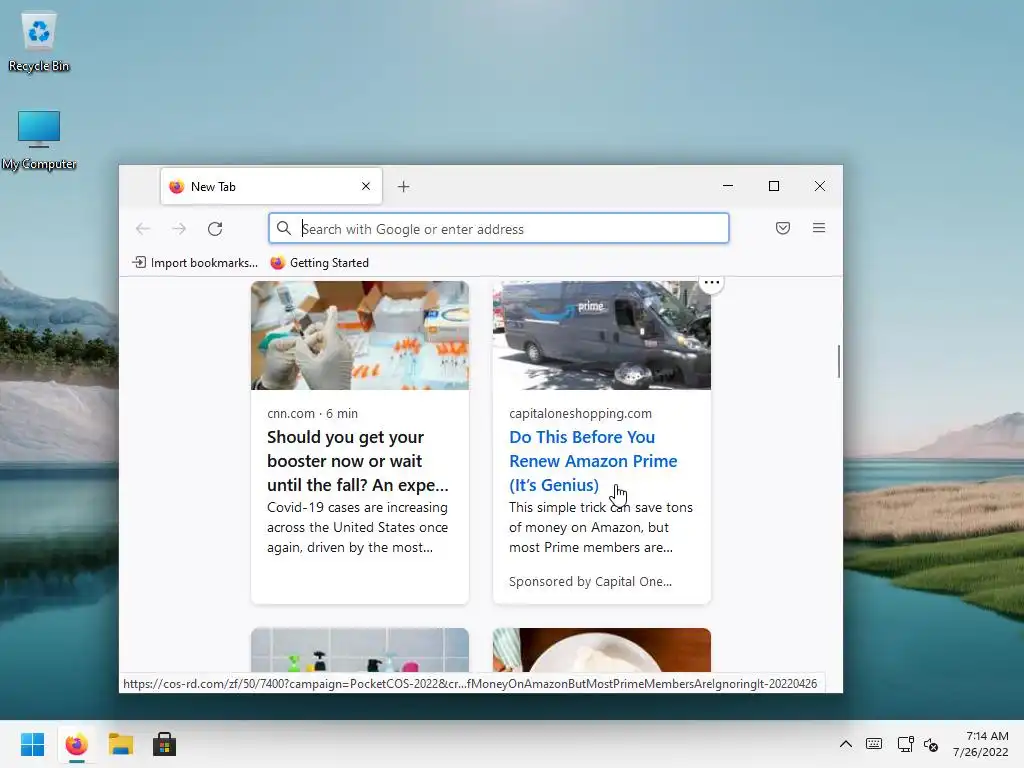
Task: Select the New Tab tab
Action: click(x=271, y=187)
